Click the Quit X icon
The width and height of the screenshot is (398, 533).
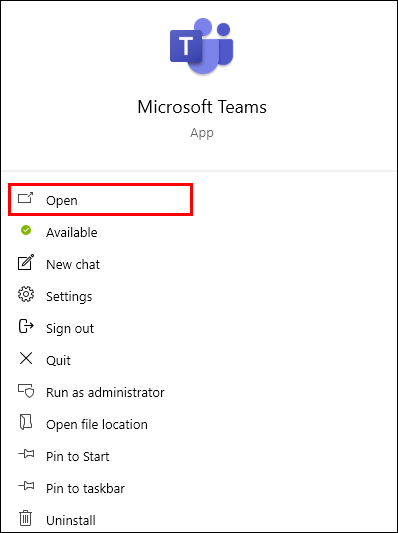pyautogui.click(x=26, y=358)
